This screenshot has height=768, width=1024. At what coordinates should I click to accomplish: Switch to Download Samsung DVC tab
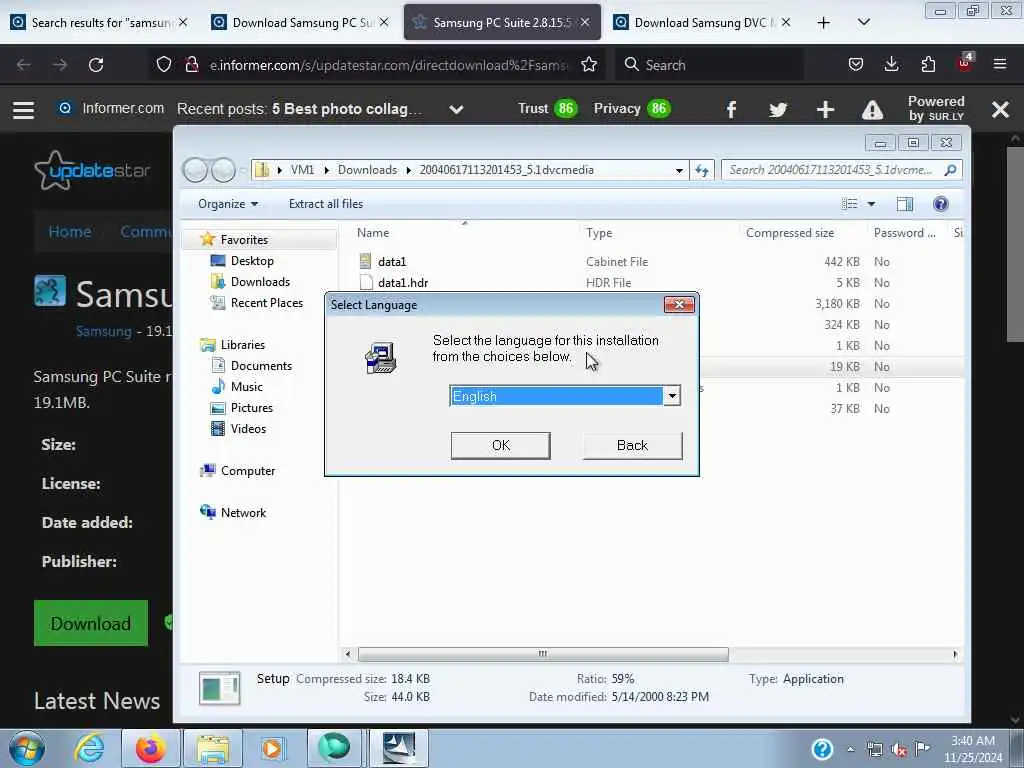(703, 22)
